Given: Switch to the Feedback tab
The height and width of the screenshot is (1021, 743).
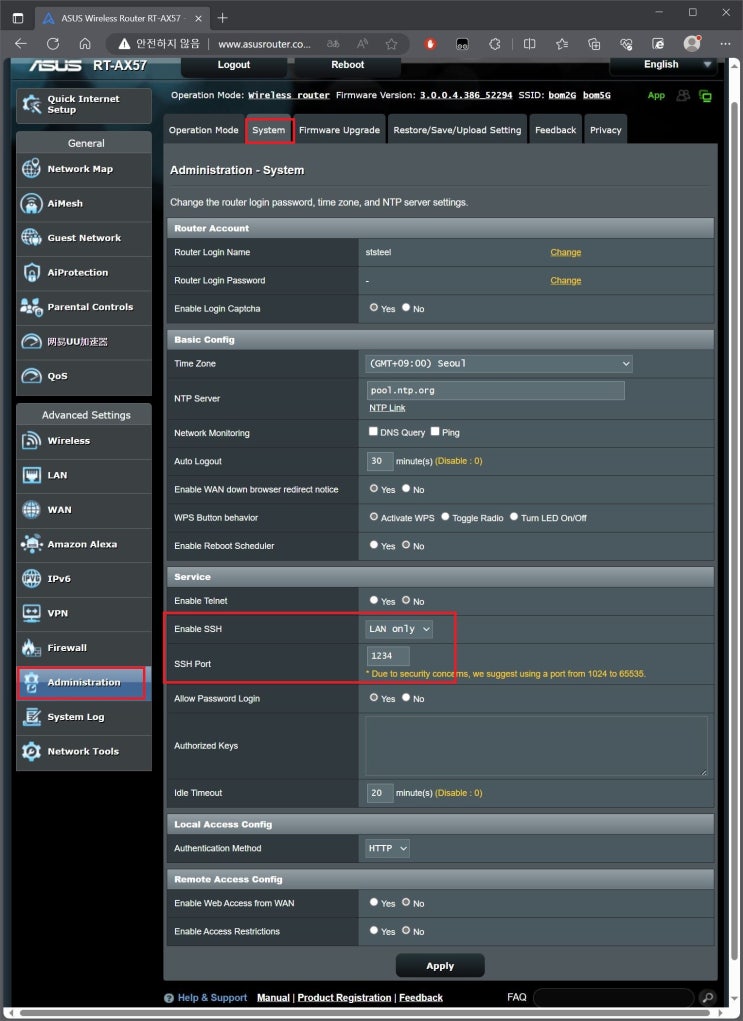Looking at the screenshot, I should point(555,130).
